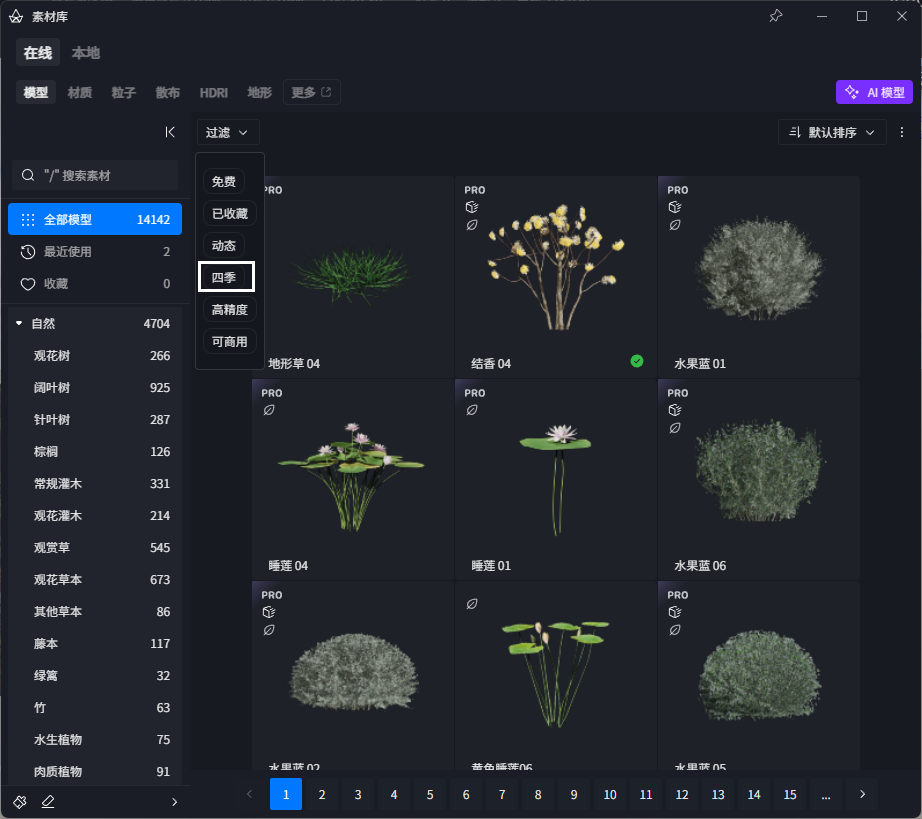Click the 搜索素材 search field

point(95,175)
